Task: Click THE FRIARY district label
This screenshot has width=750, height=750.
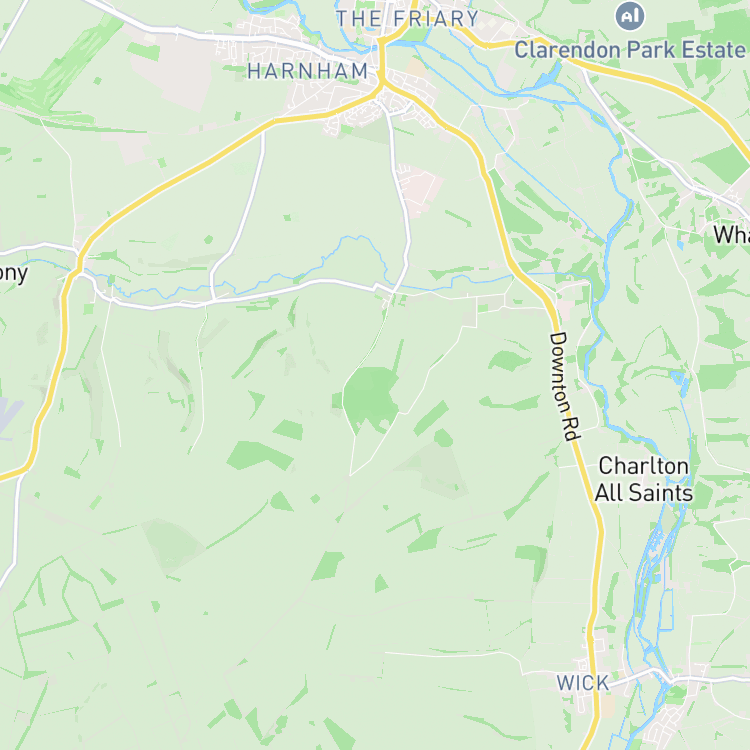Action: (x=408, y=19)
